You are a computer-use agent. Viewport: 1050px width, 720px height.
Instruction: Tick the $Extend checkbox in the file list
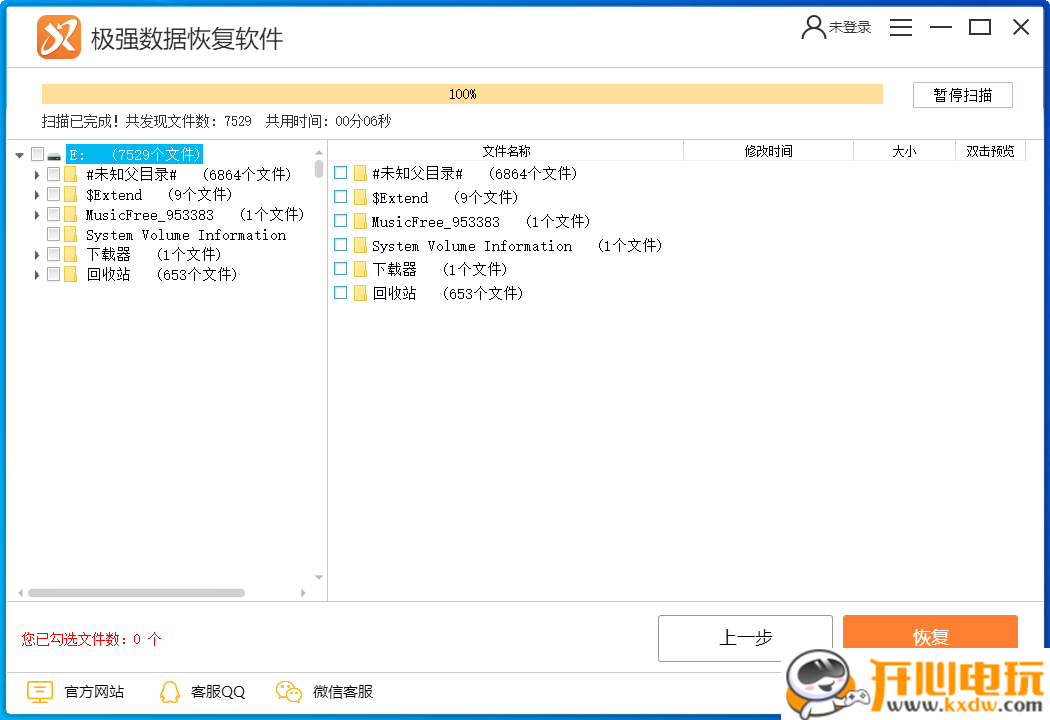tap(340, 197)
